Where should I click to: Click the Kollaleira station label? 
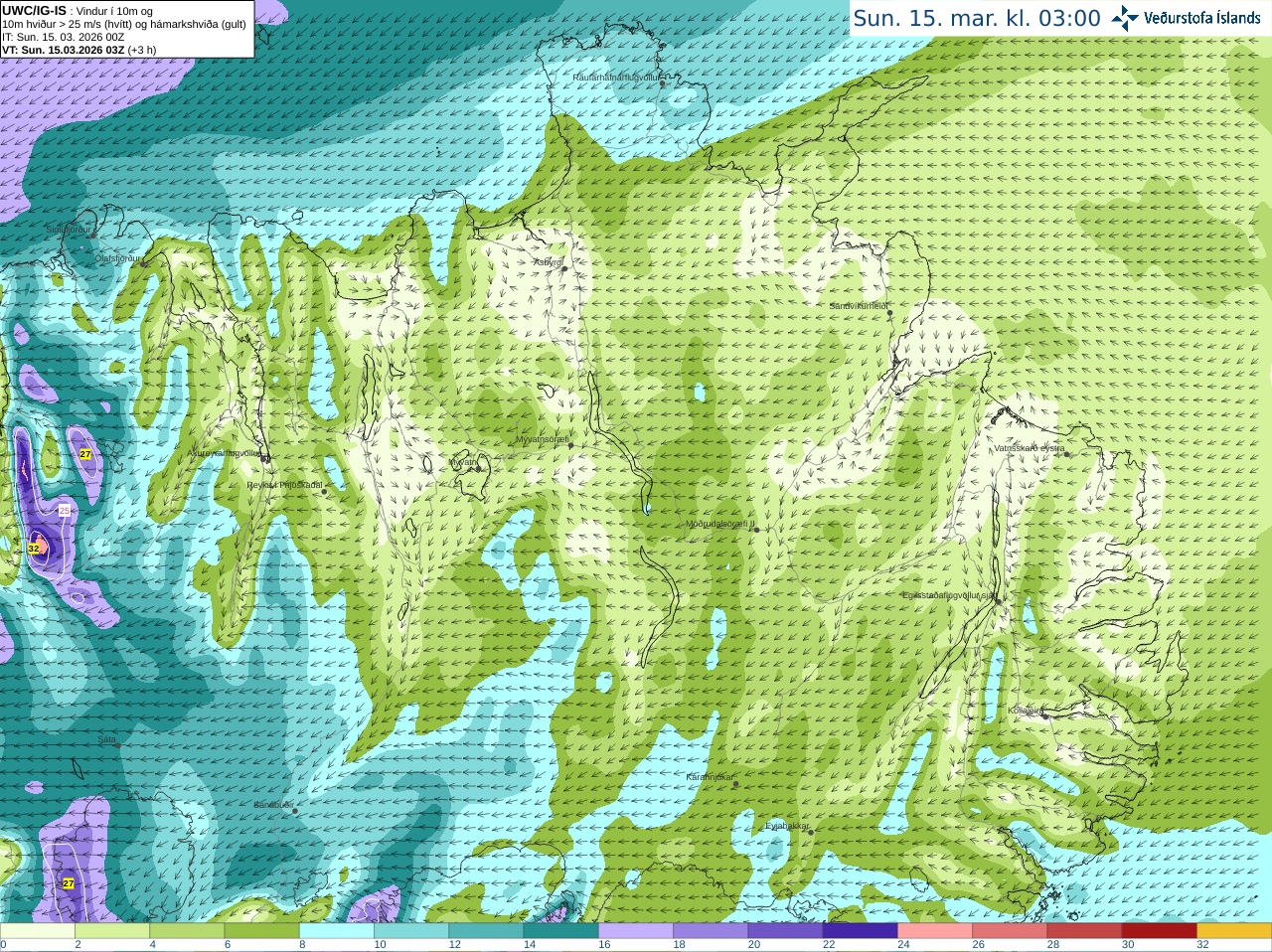click(1026, 711)
